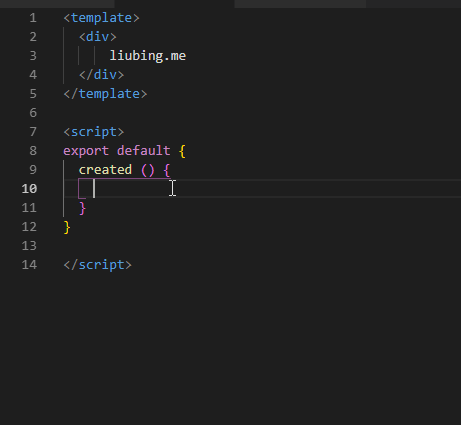Click the yellow opening brace after default
The image size is (461, 425).
pyautogui.click(x=182, y=151)
